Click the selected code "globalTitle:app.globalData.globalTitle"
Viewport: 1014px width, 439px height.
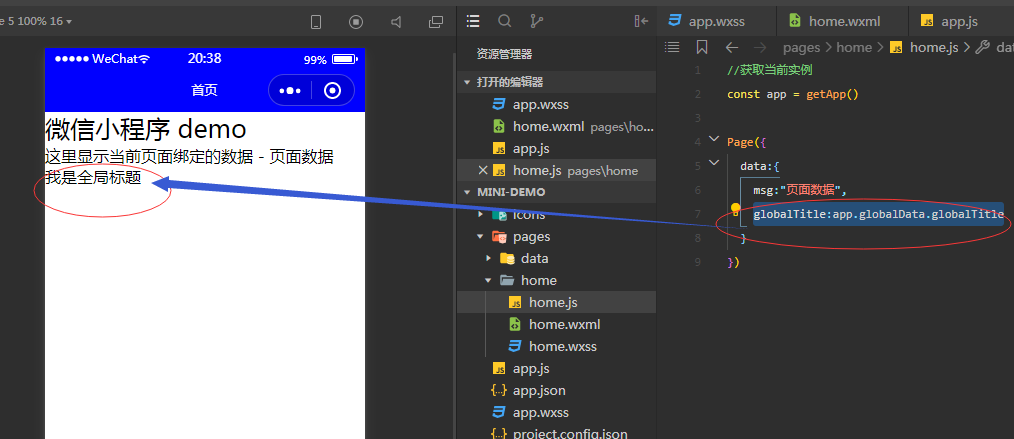point(878,214)
